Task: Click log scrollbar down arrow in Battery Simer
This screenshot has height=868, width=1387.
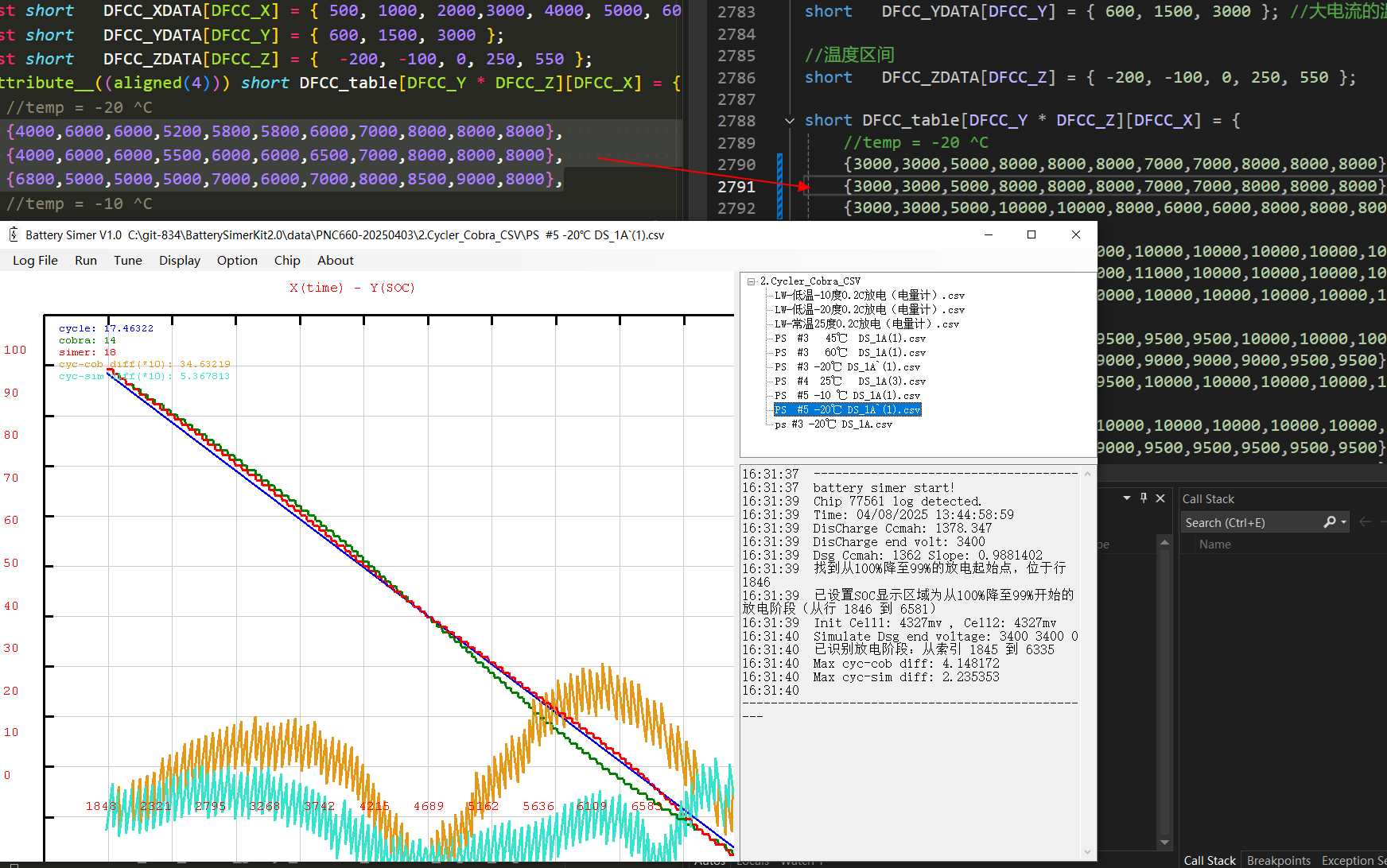Action: [1087, 851]
